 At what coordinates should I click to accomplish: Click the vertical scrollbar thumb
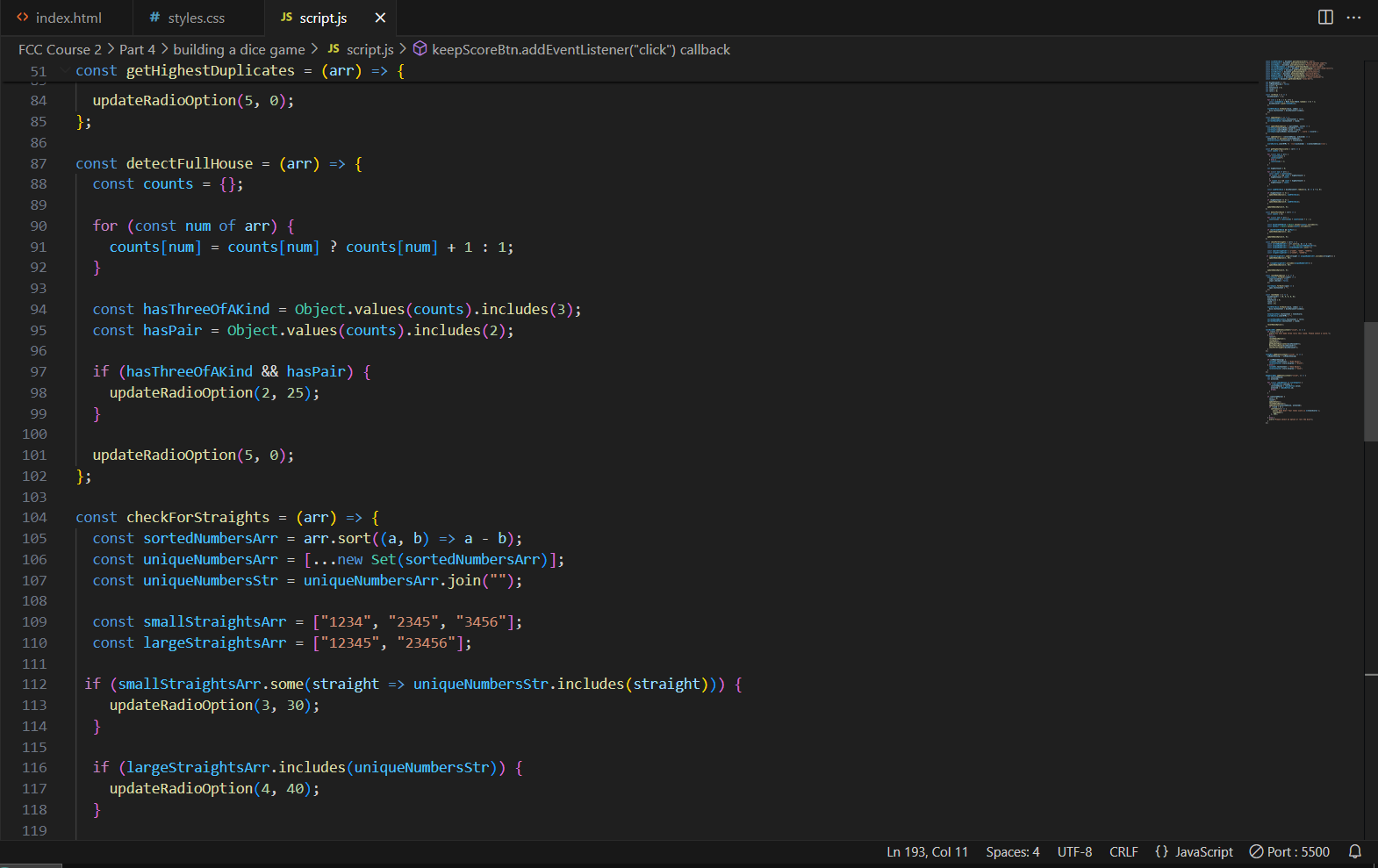1370,381
